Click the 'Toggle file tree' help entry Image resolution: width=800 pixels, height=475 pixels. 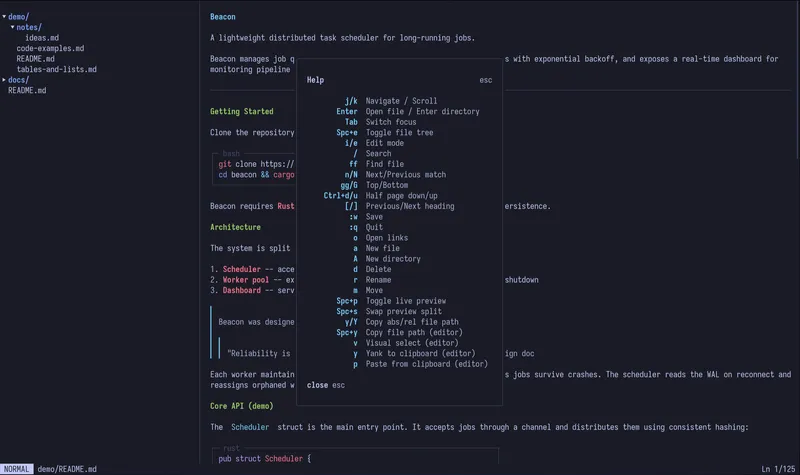pos(399,133)
